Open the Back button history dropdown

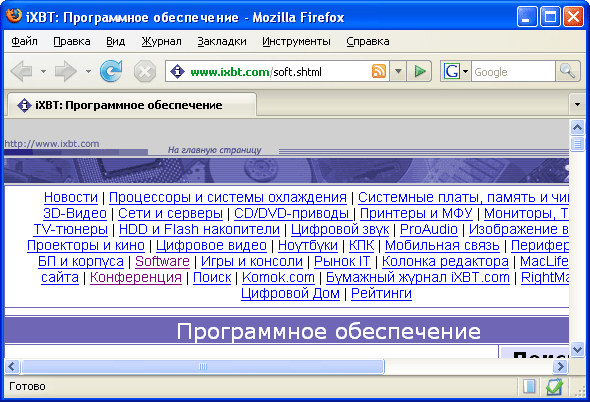(44, 71)
